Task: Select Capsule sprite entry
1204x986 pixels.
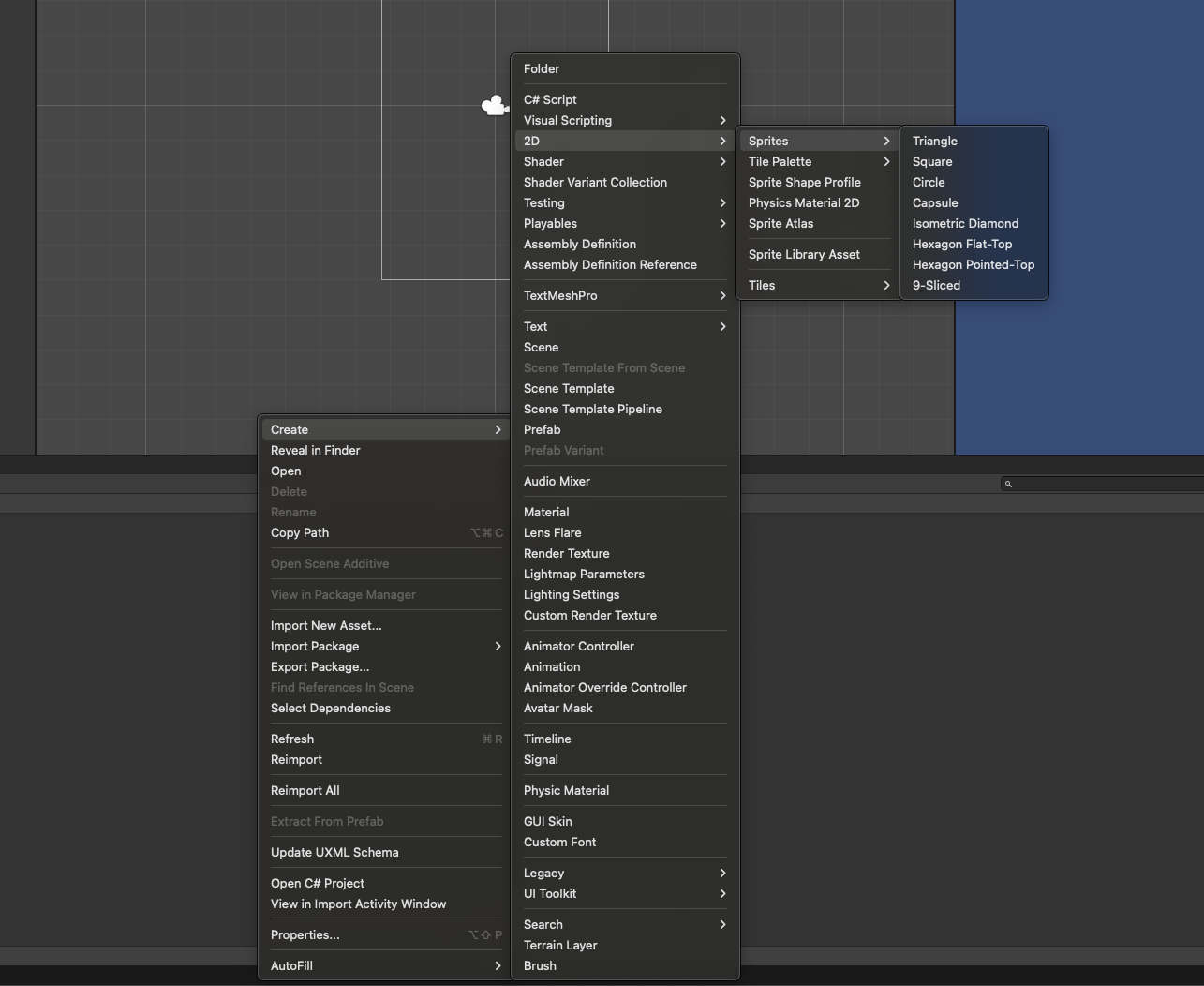Action: [x=974, y=202]
